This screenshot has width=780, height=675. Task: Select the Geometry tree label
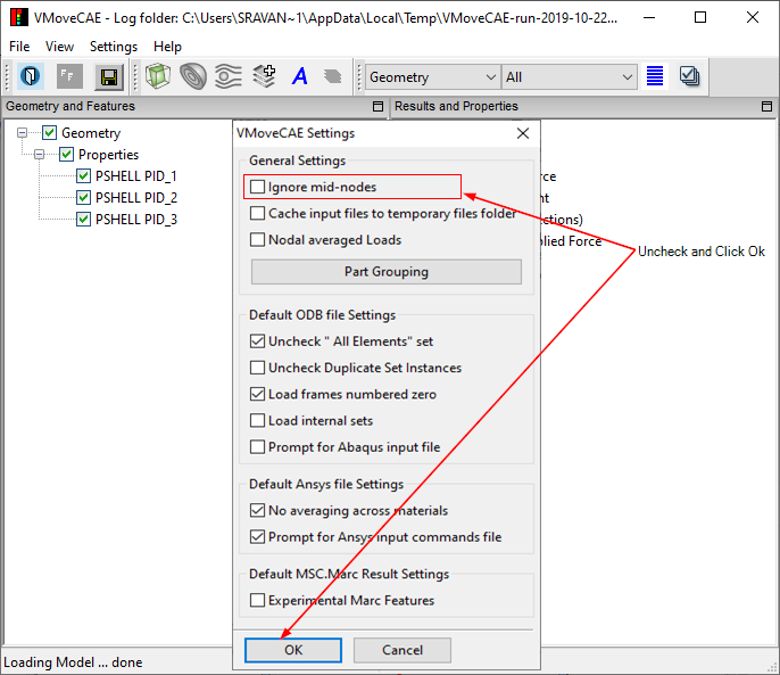point(91,133)
